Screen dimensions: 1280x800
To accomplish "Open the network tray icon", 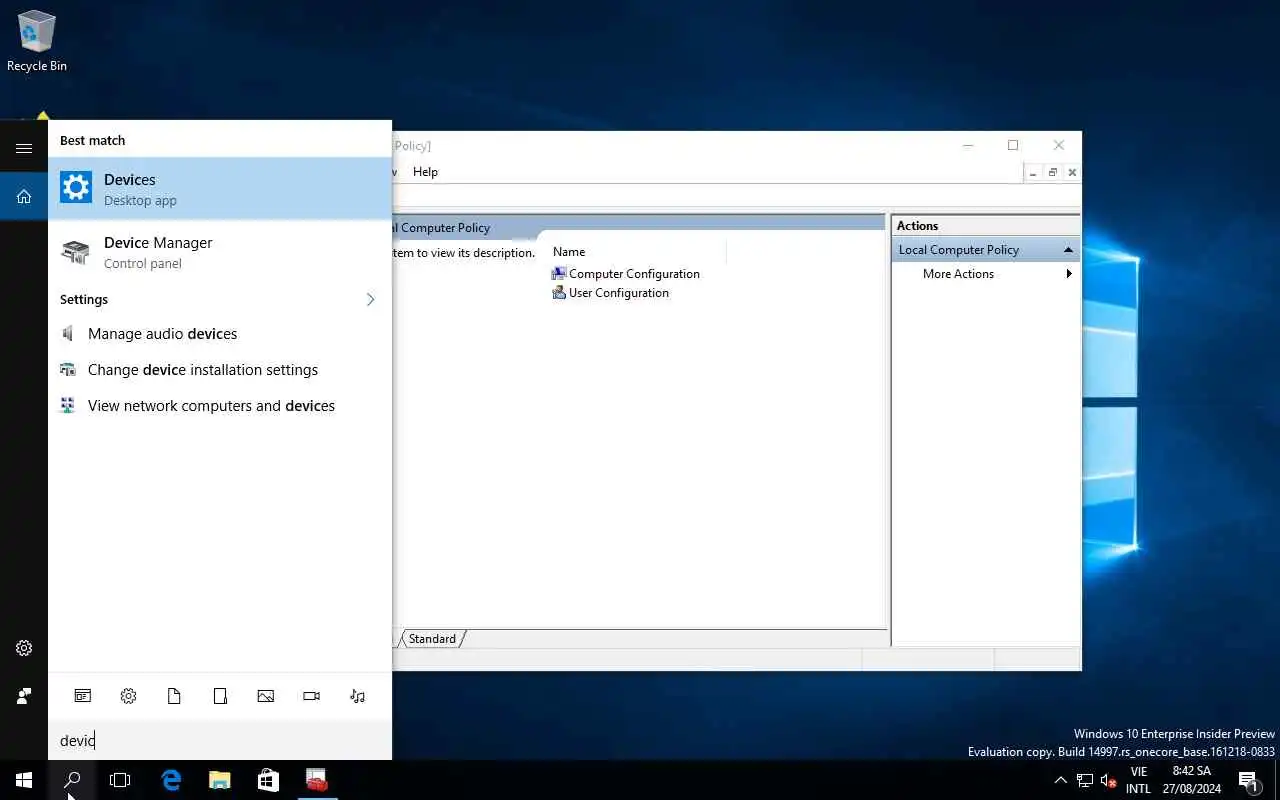I will tap(1085, 780).
